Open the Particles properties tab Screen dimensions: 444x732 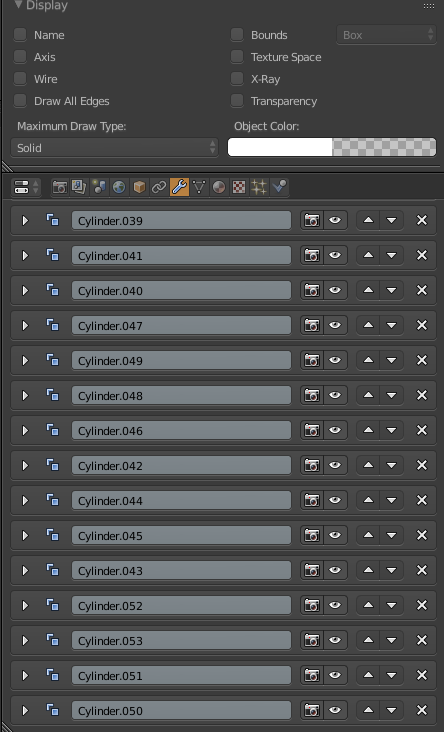pyautogui.click(x=259, y=187)
